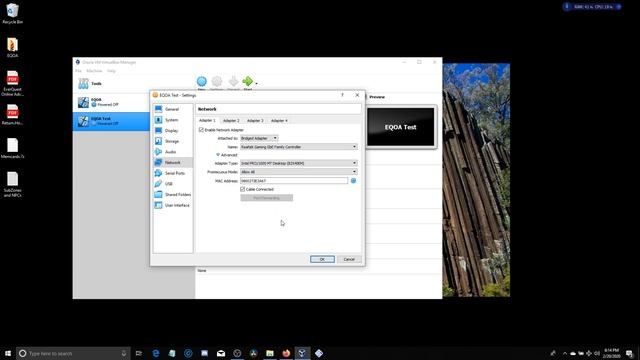Select the SubZones and NPCs desktop file
Viewport: 640px width, 360px height.
(12, 184)
